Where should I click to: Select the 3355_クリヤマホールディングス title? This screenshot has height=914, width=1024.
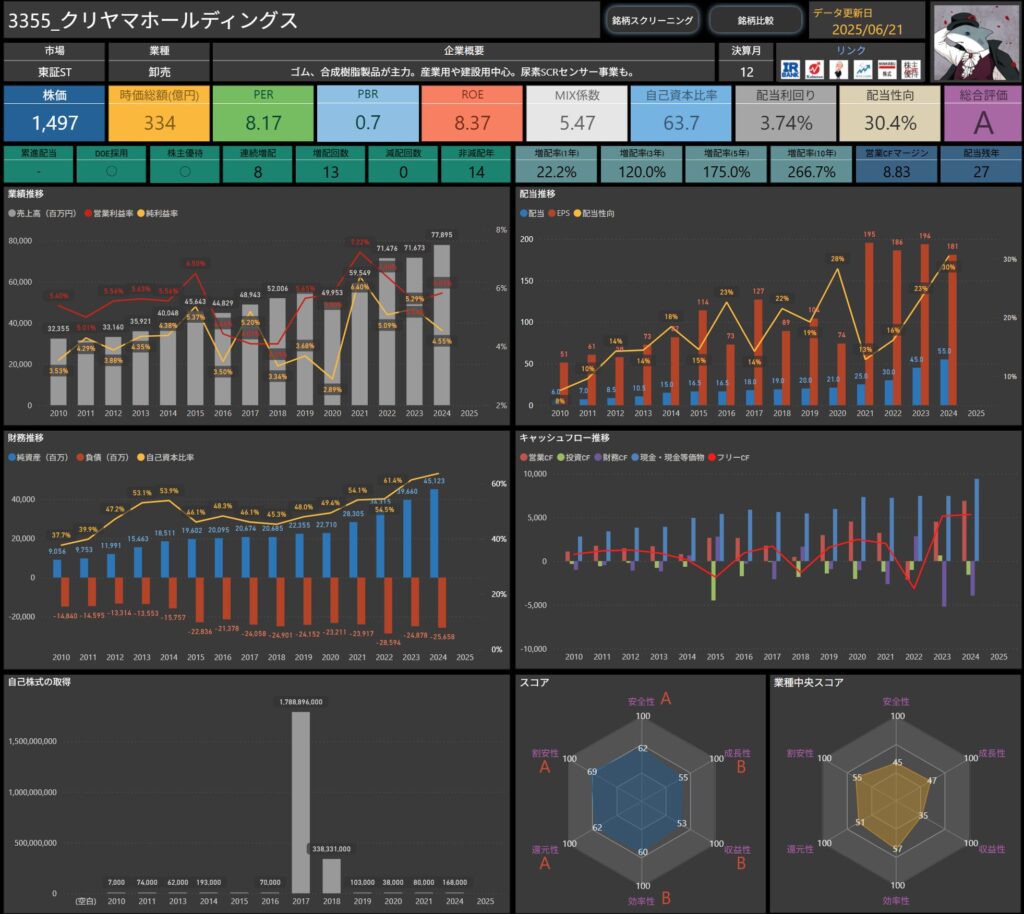pyautogui.click(x=153, y=20)
